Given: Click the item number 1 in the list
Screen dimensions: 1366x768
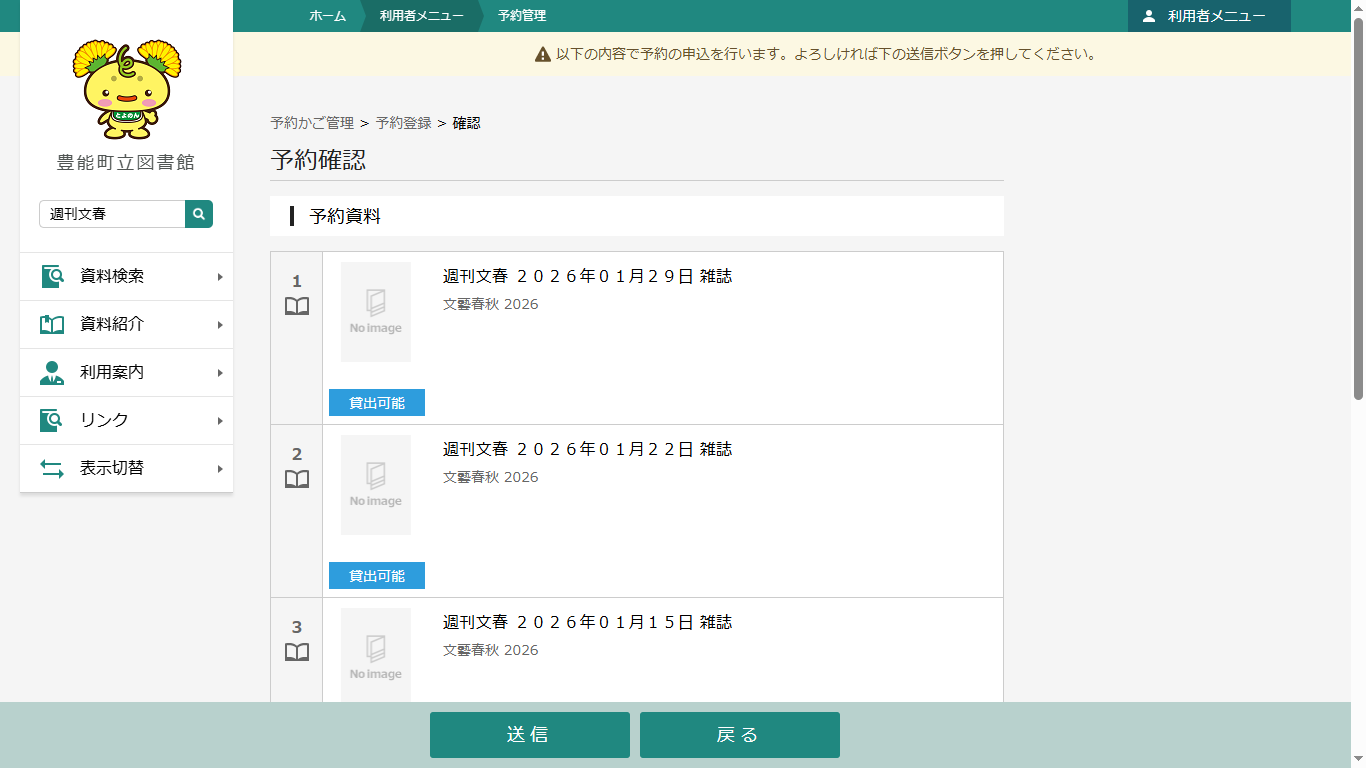Looking at the screenshot, I should point(297,282).
